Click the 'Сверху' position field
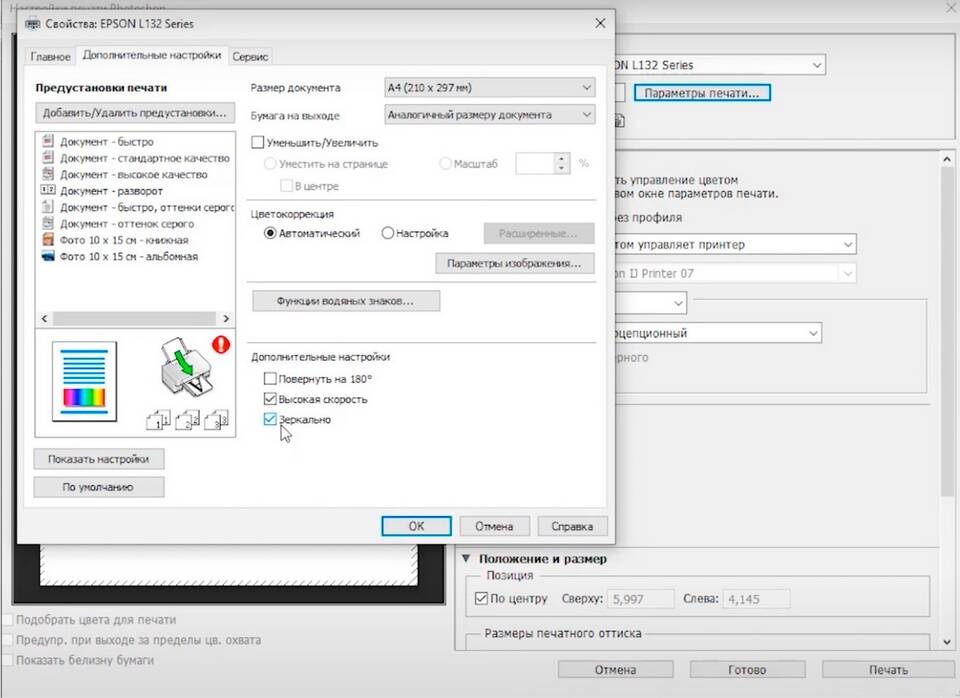This screenshot has width=960, height=698. tap(641, 599)
